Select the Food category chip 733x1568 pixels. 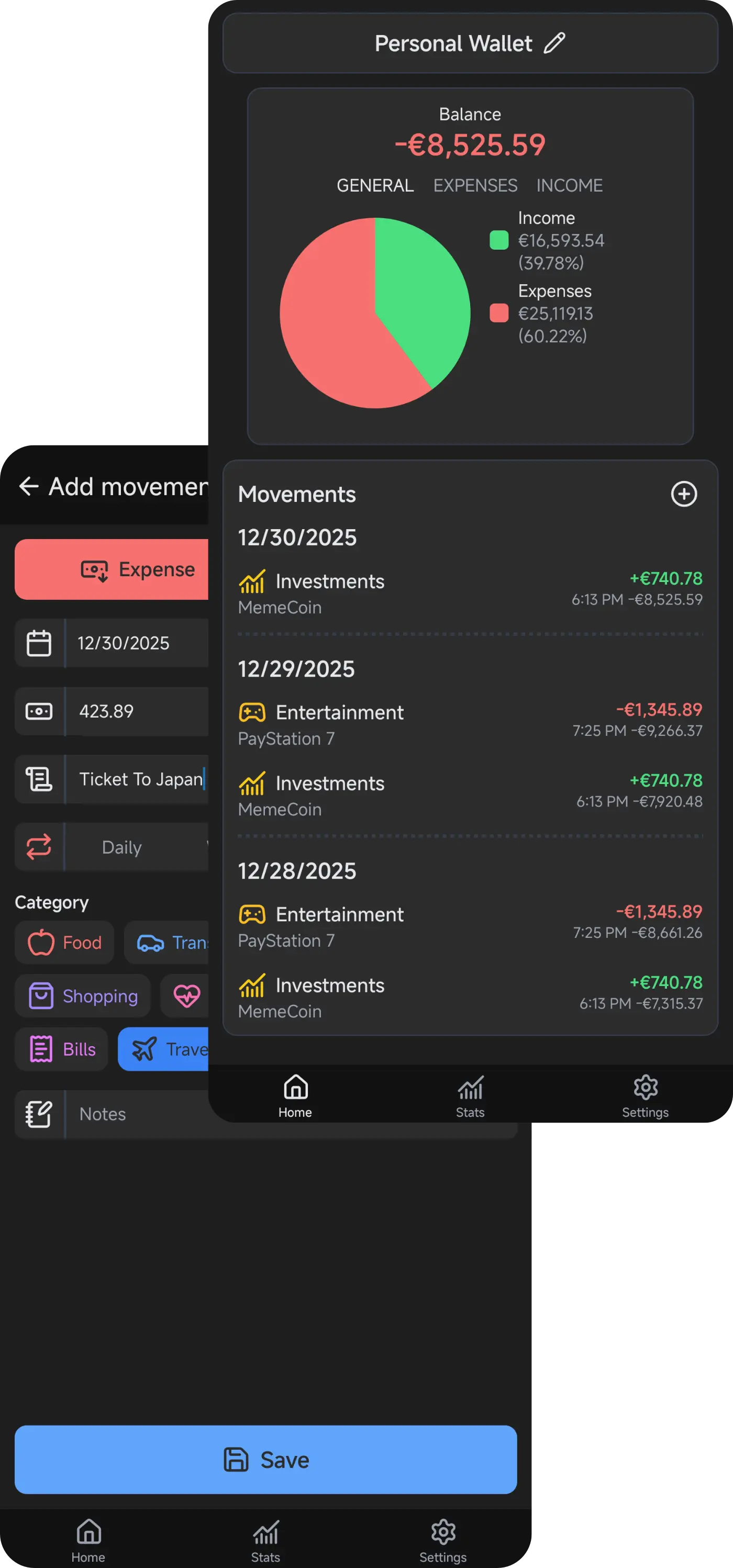click(64, 942)
